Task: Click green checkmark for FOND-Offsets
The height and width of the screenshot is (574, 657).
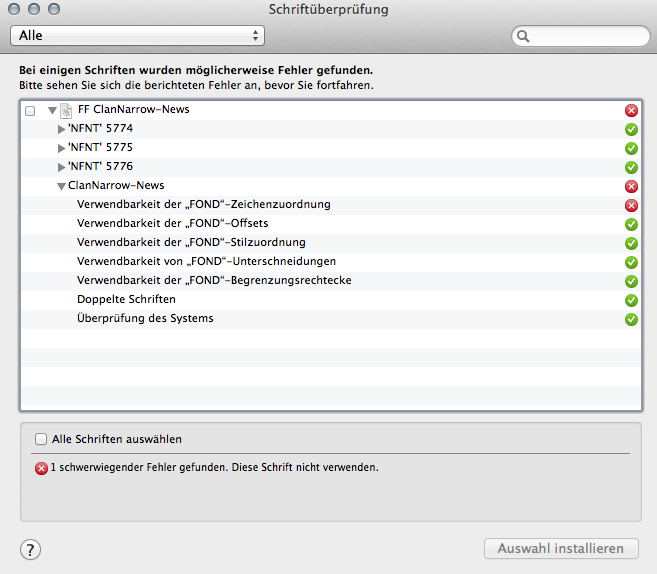Action: pyautogui.click(x=631, y=224)
